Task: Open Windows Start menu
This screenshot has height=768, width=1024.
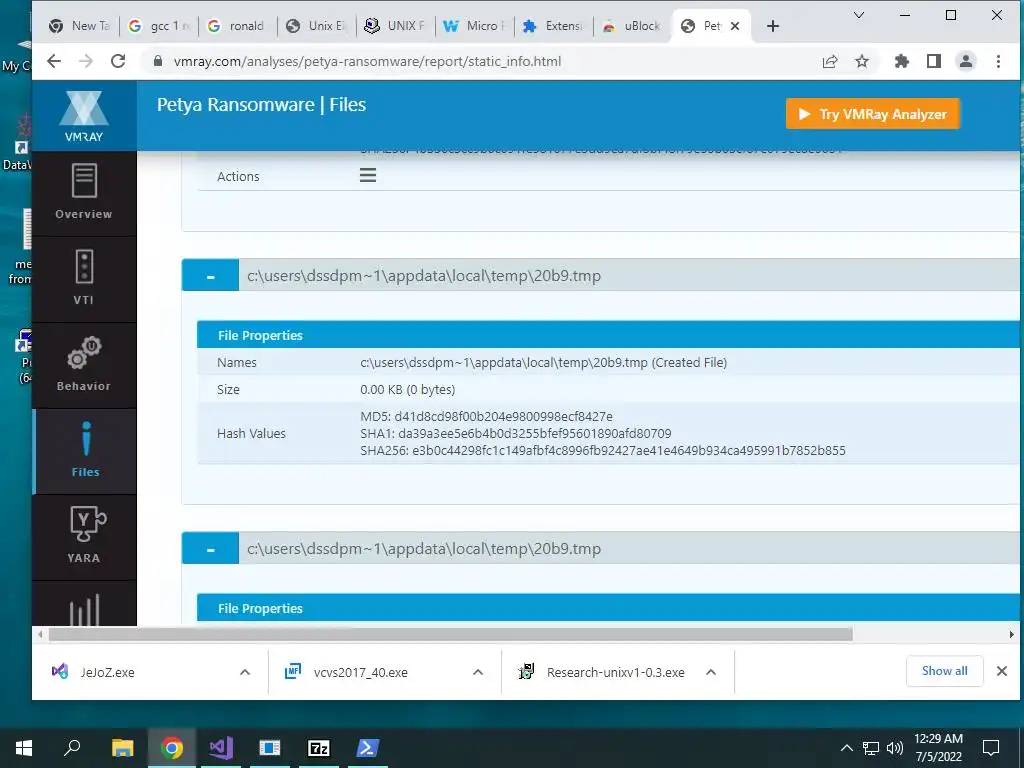Action: [24, 748]
